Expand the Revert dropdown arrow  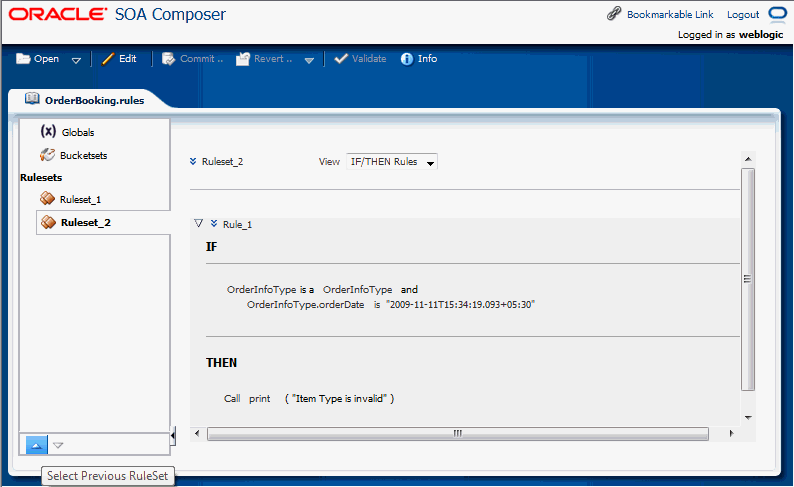(309, 60)
